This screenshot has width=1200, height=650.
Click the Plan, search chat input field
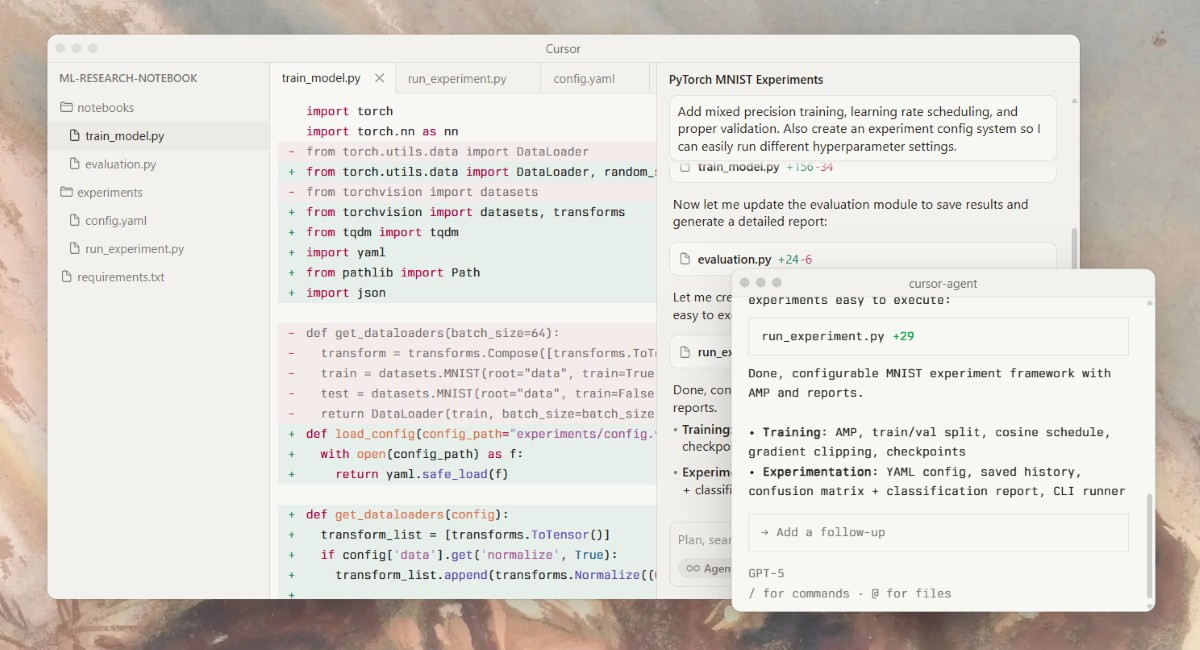pos(704,540)
